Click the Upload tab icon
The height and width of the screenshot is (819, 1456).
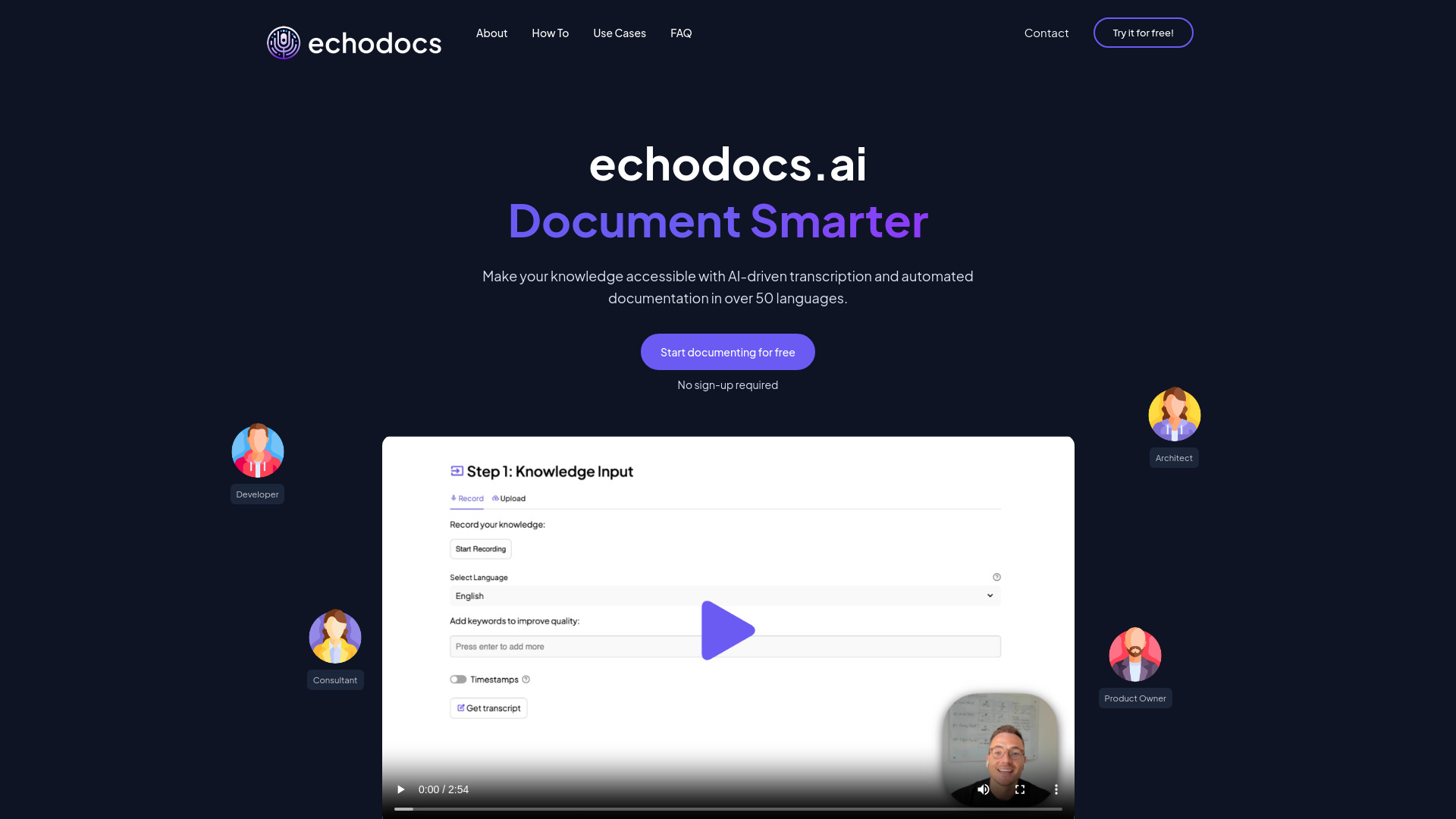(x=495, y=497)
